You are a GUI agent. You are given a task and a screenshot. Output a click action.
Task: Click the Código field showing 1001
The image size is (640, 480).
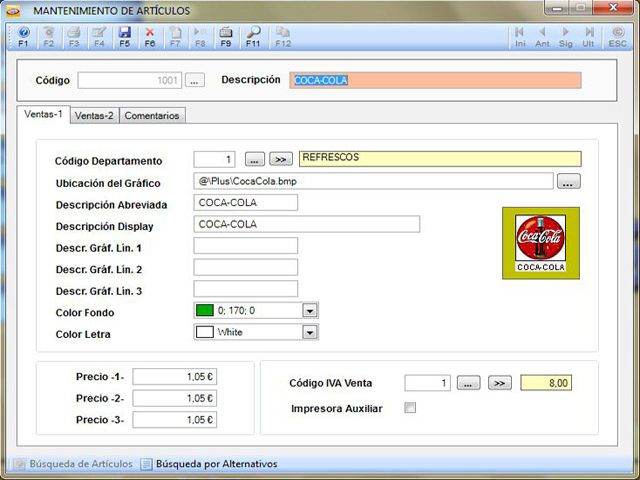pyautogui.click(x=129, y=80)
